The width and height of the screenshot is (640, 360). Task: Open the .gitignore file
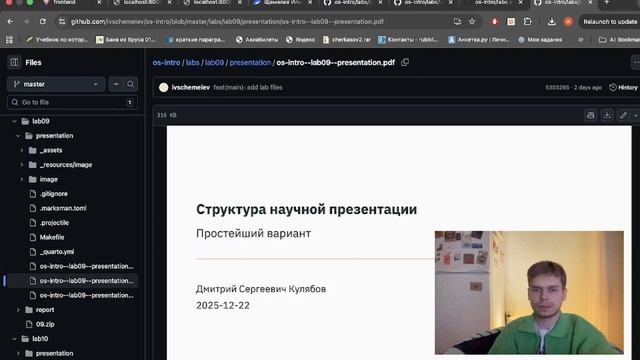pos(53,194)
